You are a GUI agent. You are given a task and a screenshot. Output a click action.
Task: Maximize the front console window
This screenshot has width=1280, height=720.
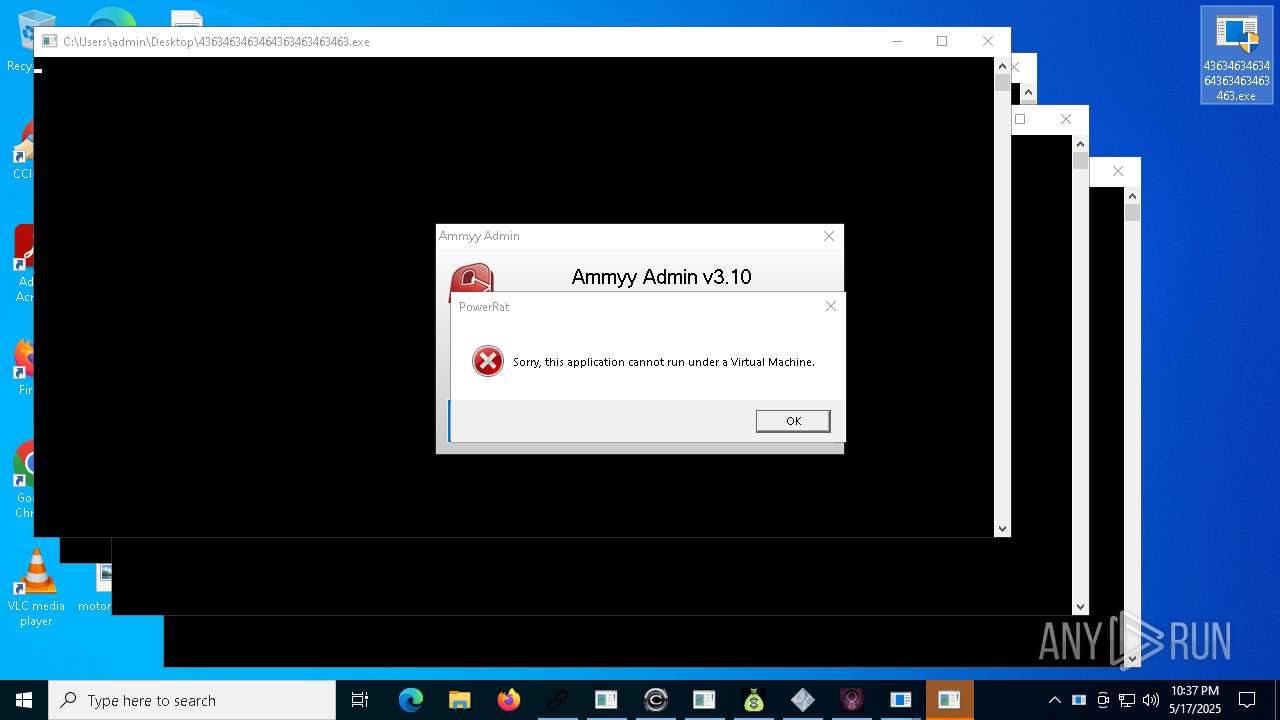pos(942,42)
